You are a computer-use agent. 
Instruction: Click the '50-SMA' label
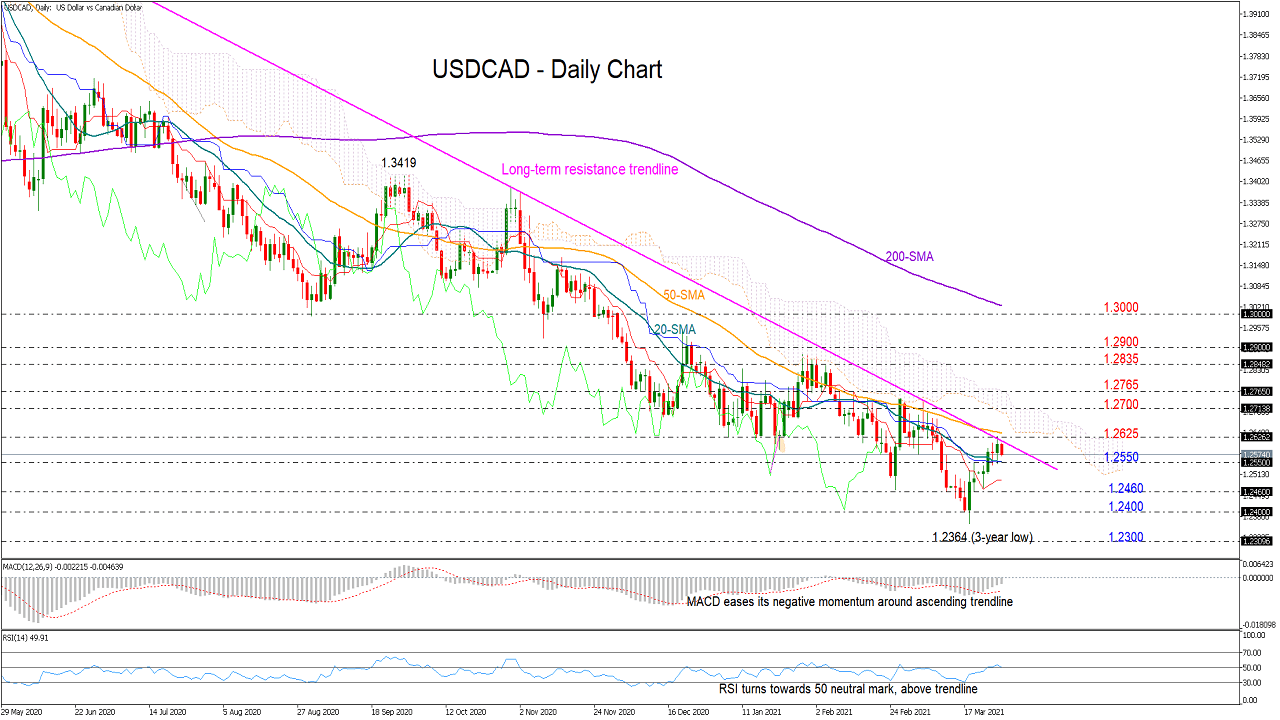683,294
